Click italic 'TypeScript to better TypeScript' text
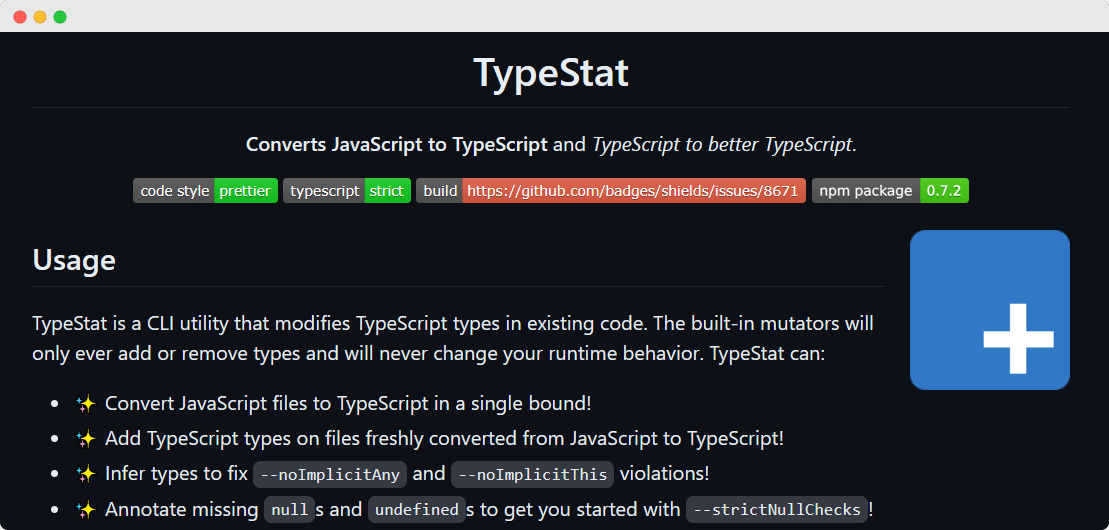The width and height of the screenshot is (1109, 530). click(722, 145)
